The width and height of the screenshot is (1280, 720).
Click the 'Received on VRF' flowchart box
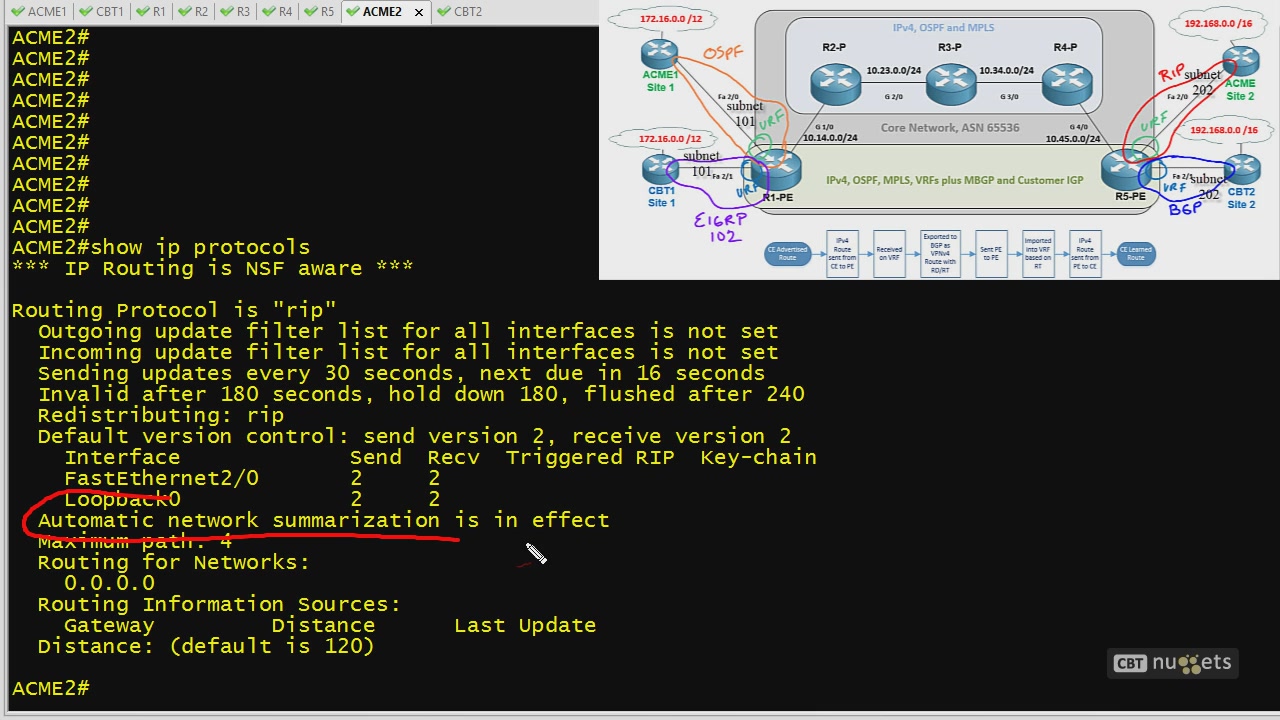(889, 254)
